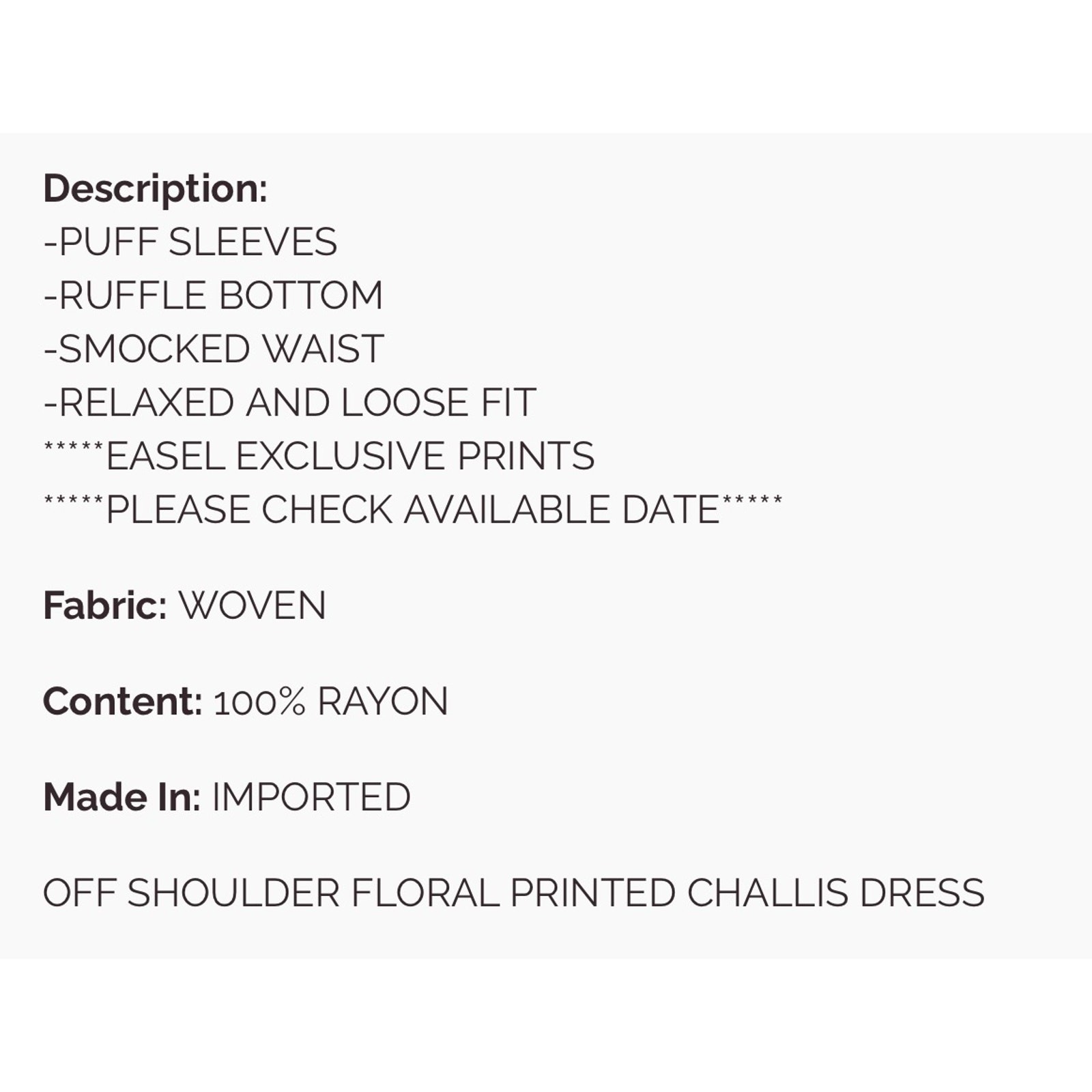Click the word RAYON
The image size is (1092, 1092).
(383, 702)
